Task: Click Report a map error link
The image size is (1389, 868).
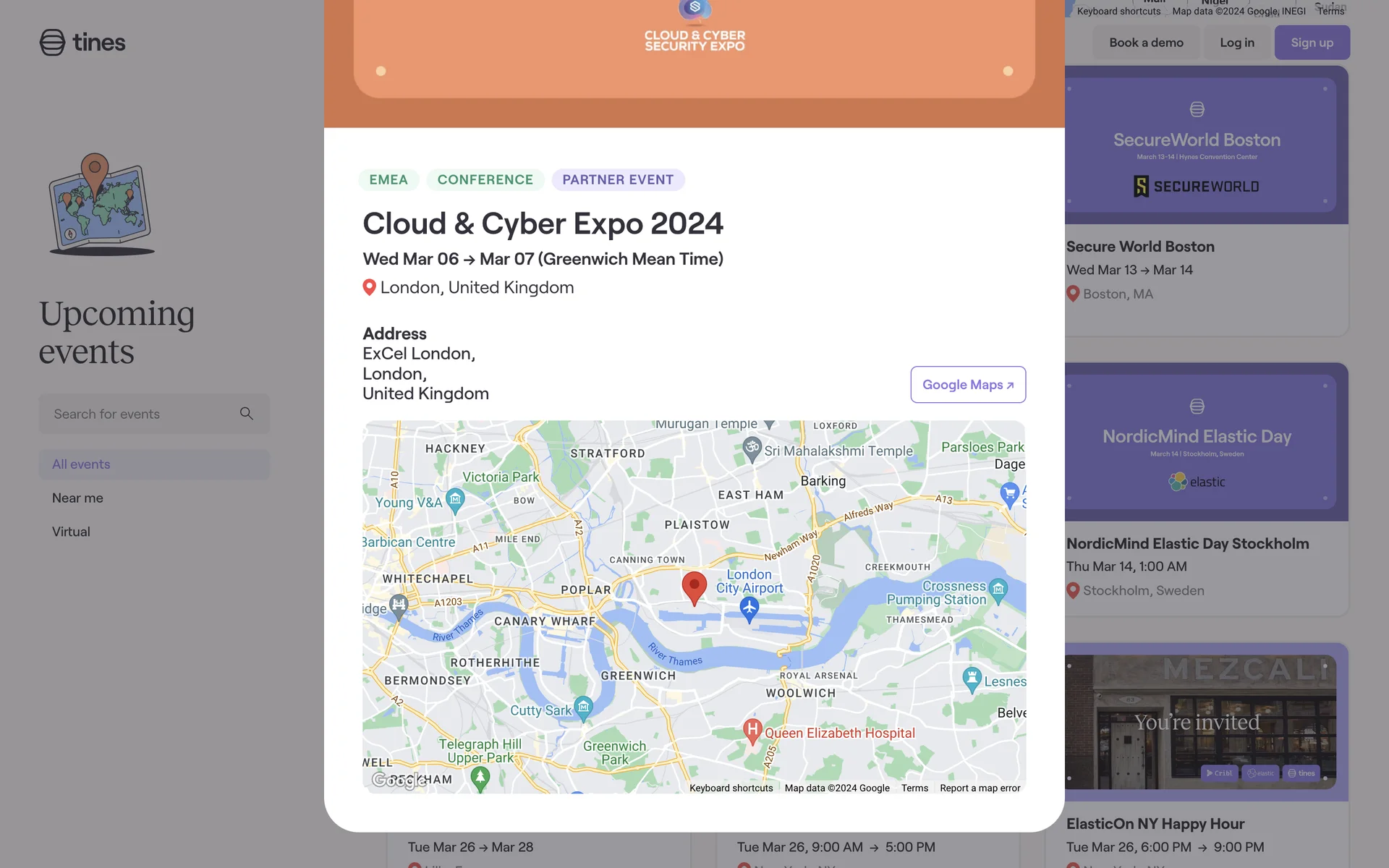Action: pyautogui.click(x=980, y=788)
